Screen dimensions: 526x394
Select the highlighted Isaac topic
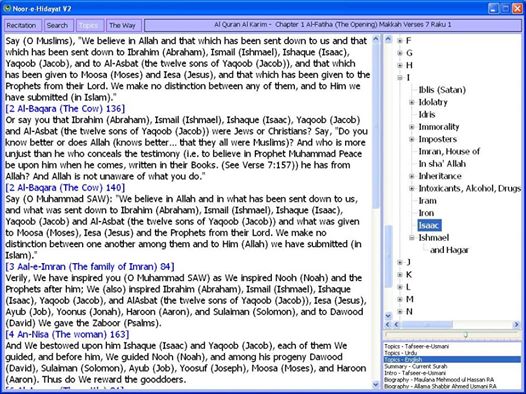429,225
